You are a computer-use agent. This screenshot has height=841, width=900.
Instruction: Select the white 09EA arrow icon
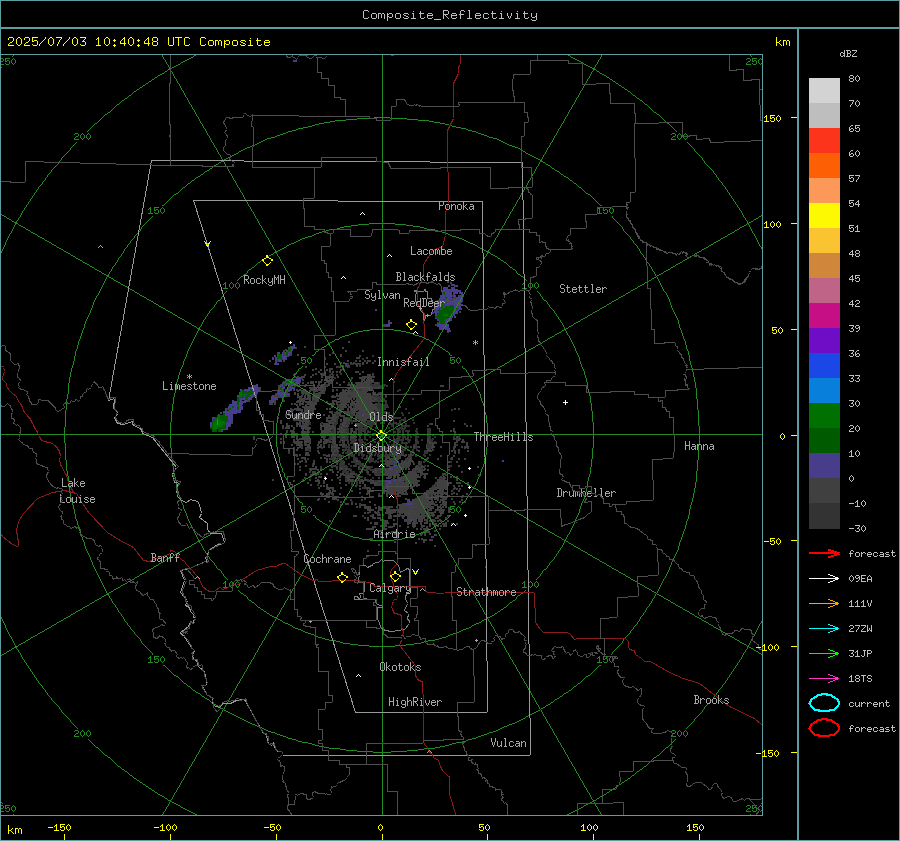coord(824,578)
